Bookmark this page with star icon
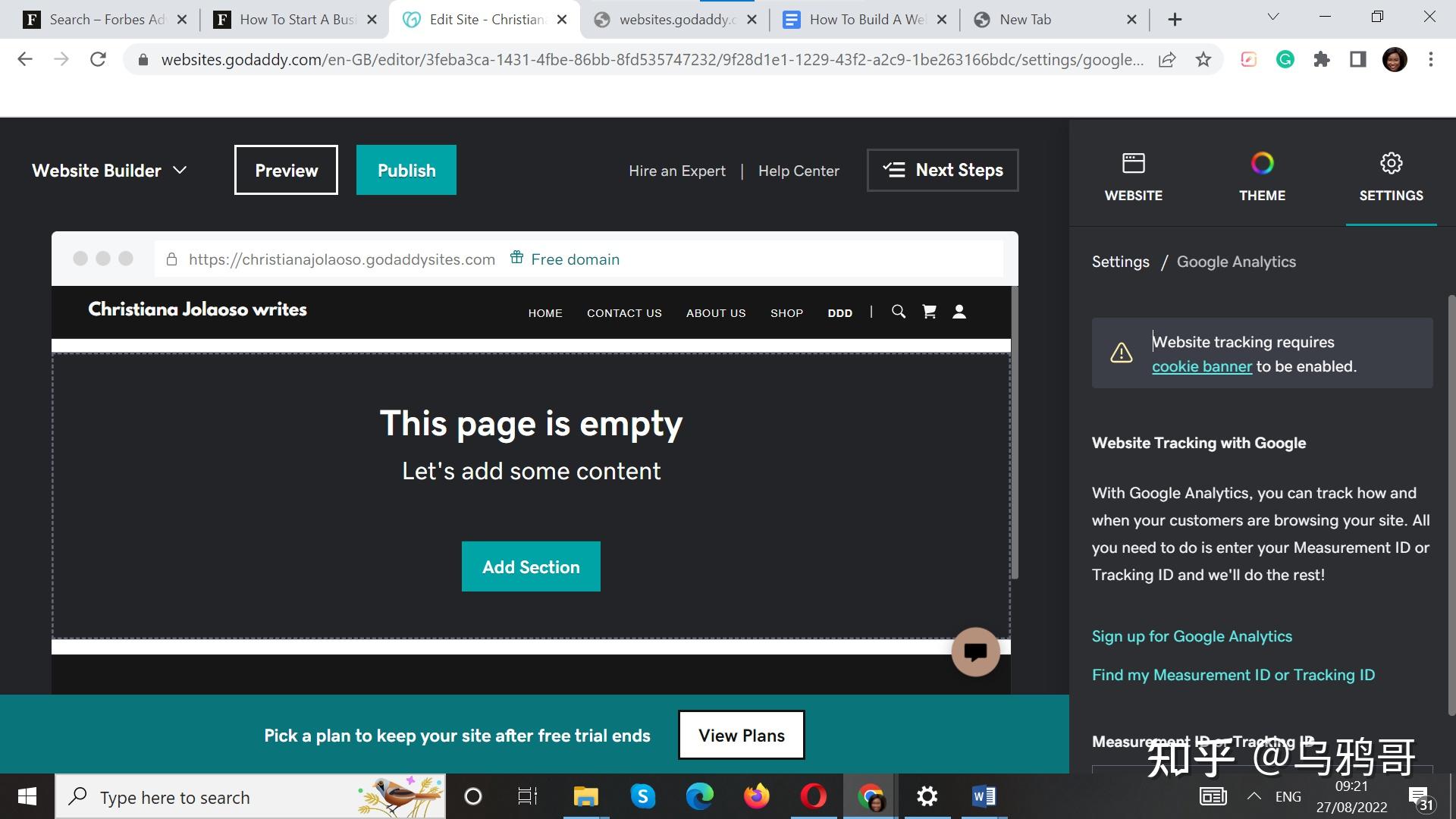This screenshot has height=819, width=1456. 1203,60
